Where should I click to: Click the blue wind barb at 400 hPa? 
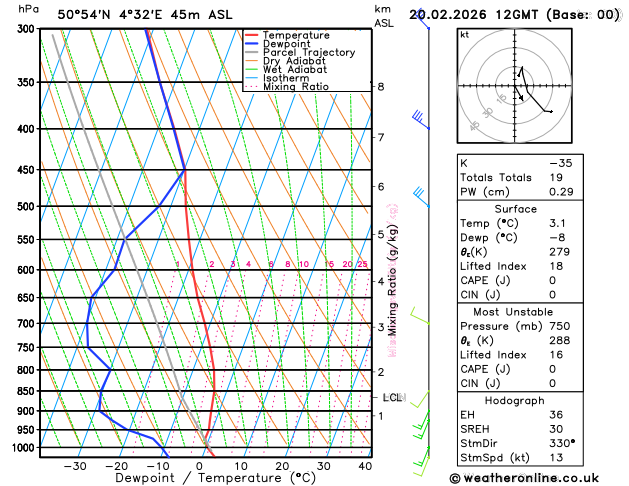click(x=420, y=119)
